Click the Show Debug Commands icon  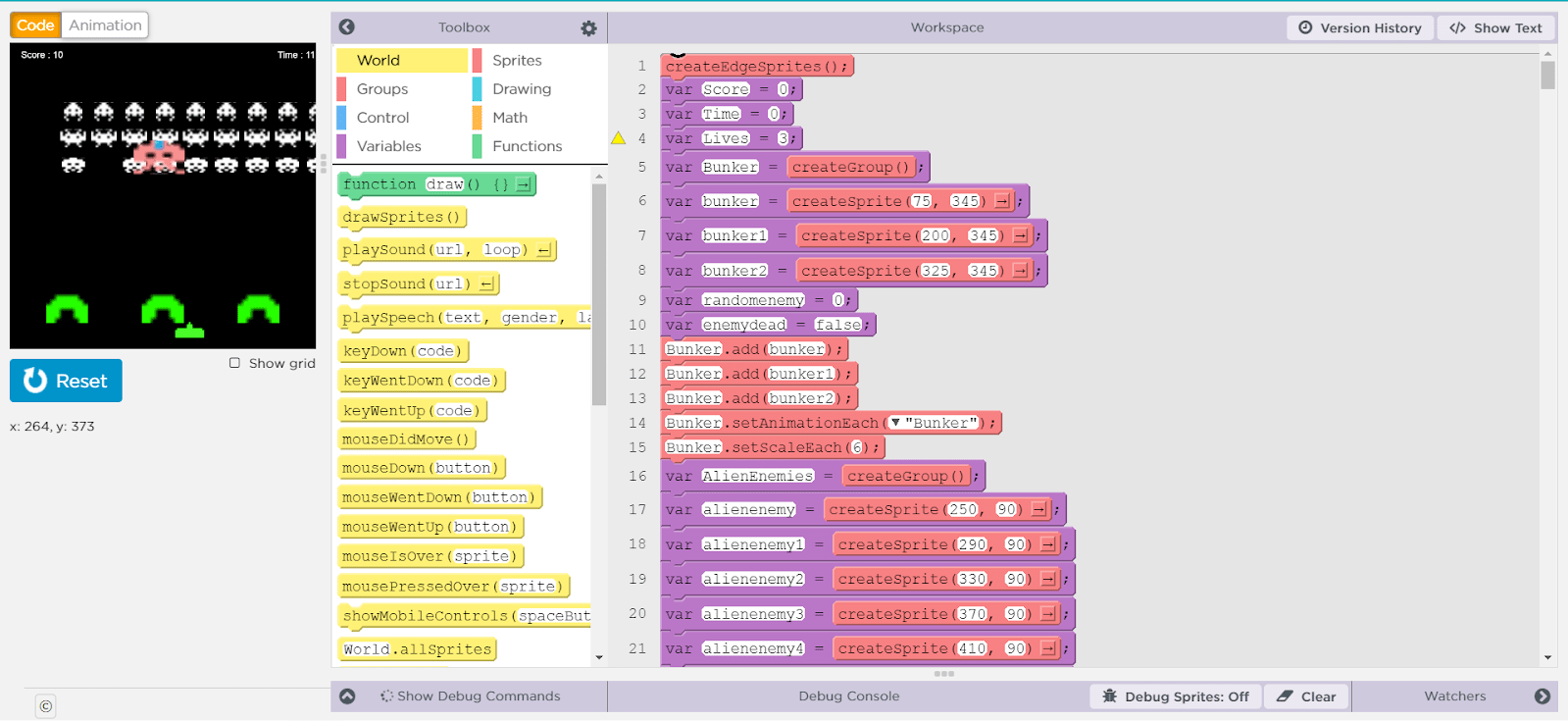point(386,695)
